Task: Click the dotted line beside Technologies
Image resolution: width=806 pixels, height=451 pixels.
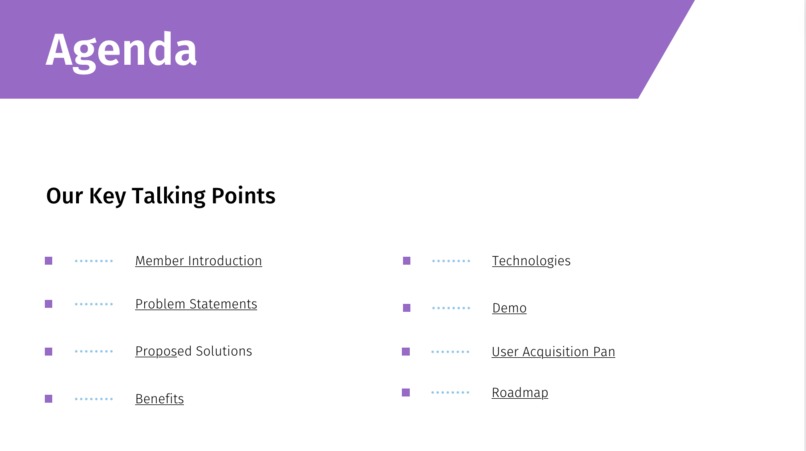Action: (x=451, y=261)
